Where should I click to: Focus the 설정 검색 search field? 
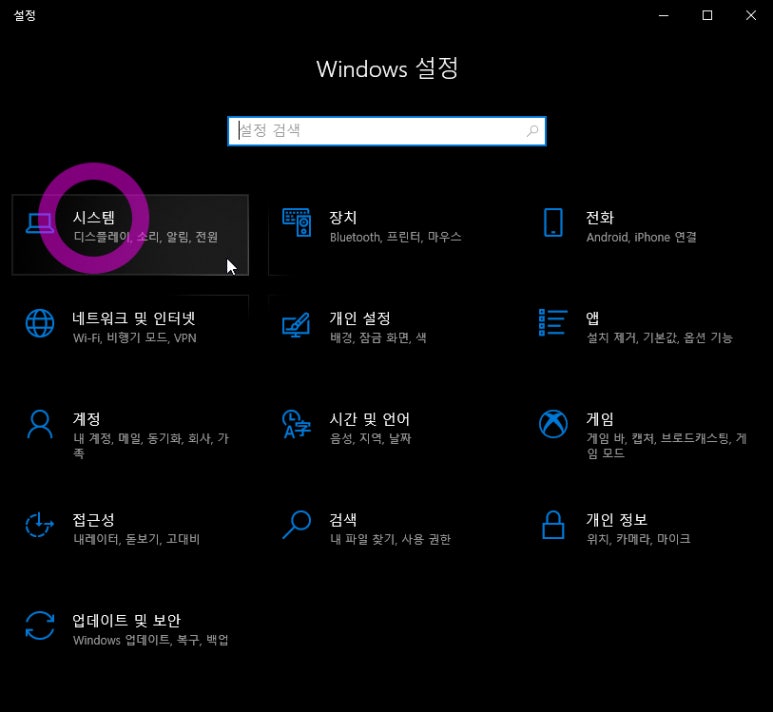point(380,131)
